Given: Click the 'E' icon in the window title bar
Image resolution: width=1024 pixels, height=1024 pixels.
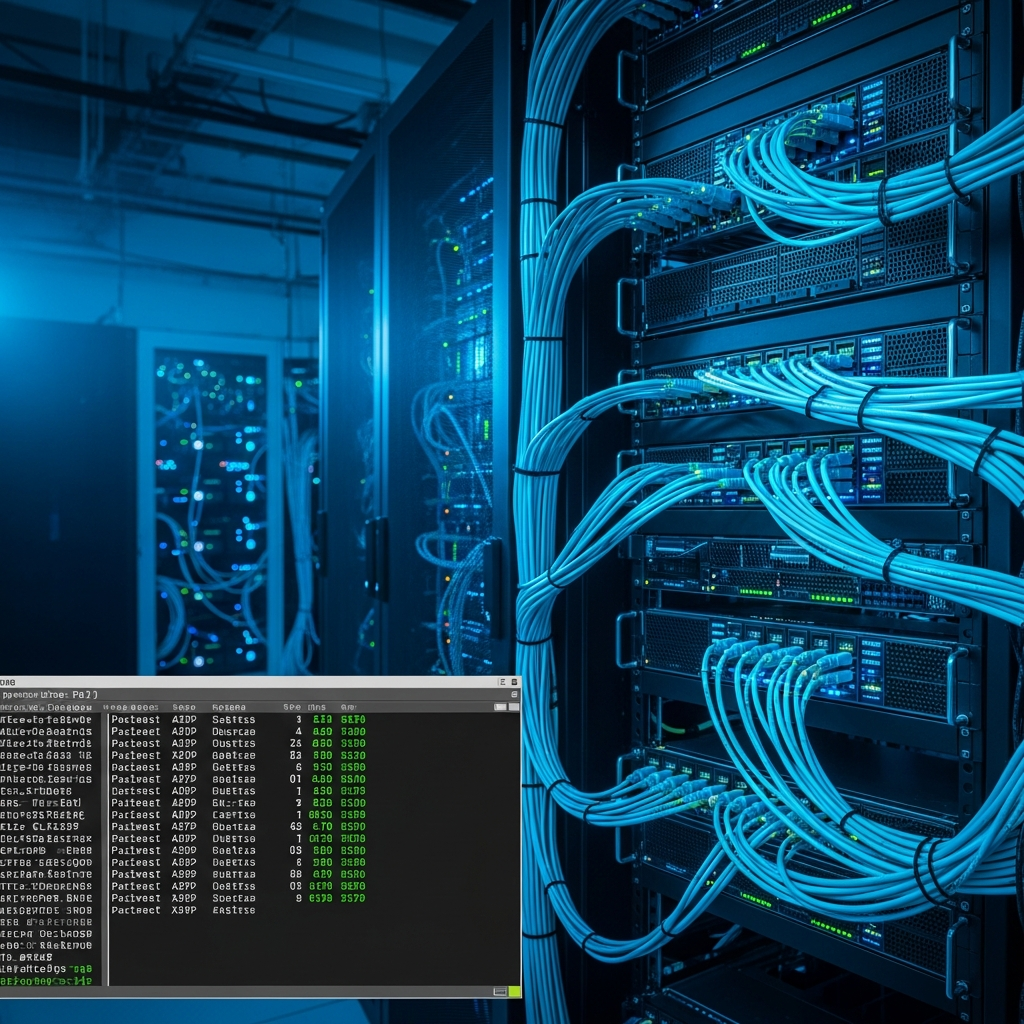Looking at the screenshot, I should [x=502, y=682].
